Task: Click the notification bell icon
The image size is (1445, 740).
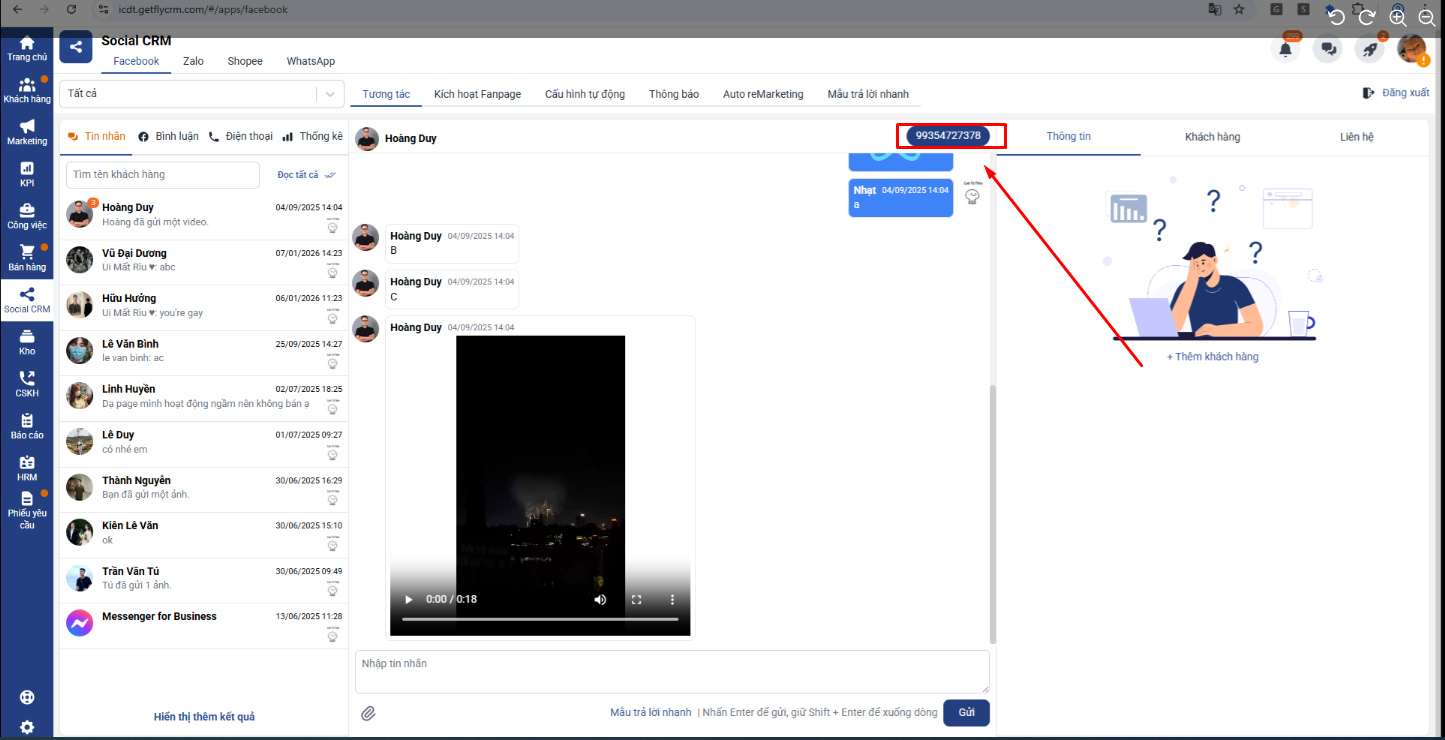Action: click(x=1285, y=49)
